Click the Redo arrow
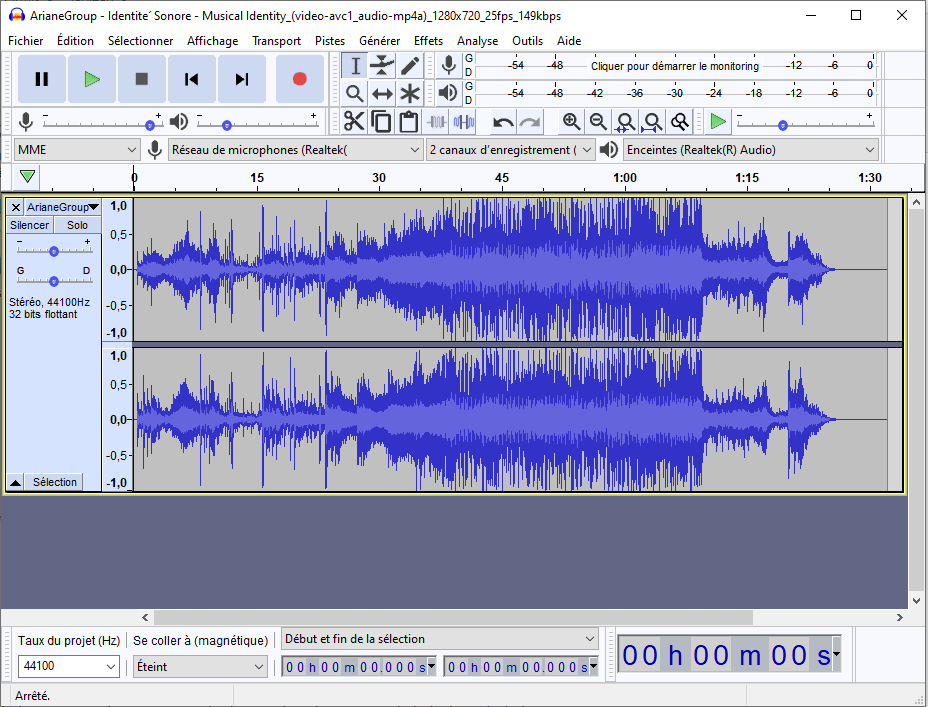This screenshot has height=707, width=928. click(x=530, y=122)
